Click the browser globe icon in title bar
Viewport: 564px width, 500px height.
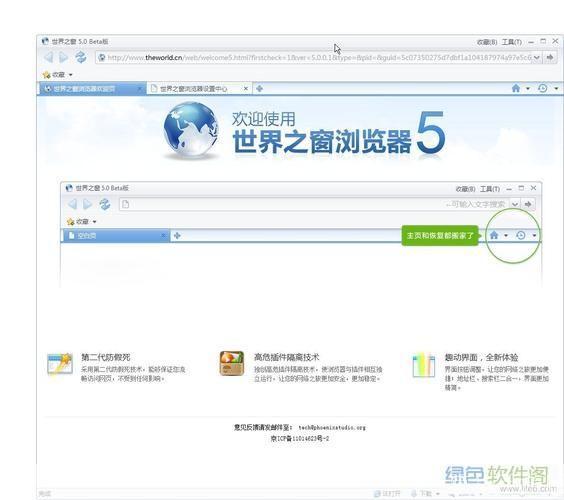click(45, 41)
